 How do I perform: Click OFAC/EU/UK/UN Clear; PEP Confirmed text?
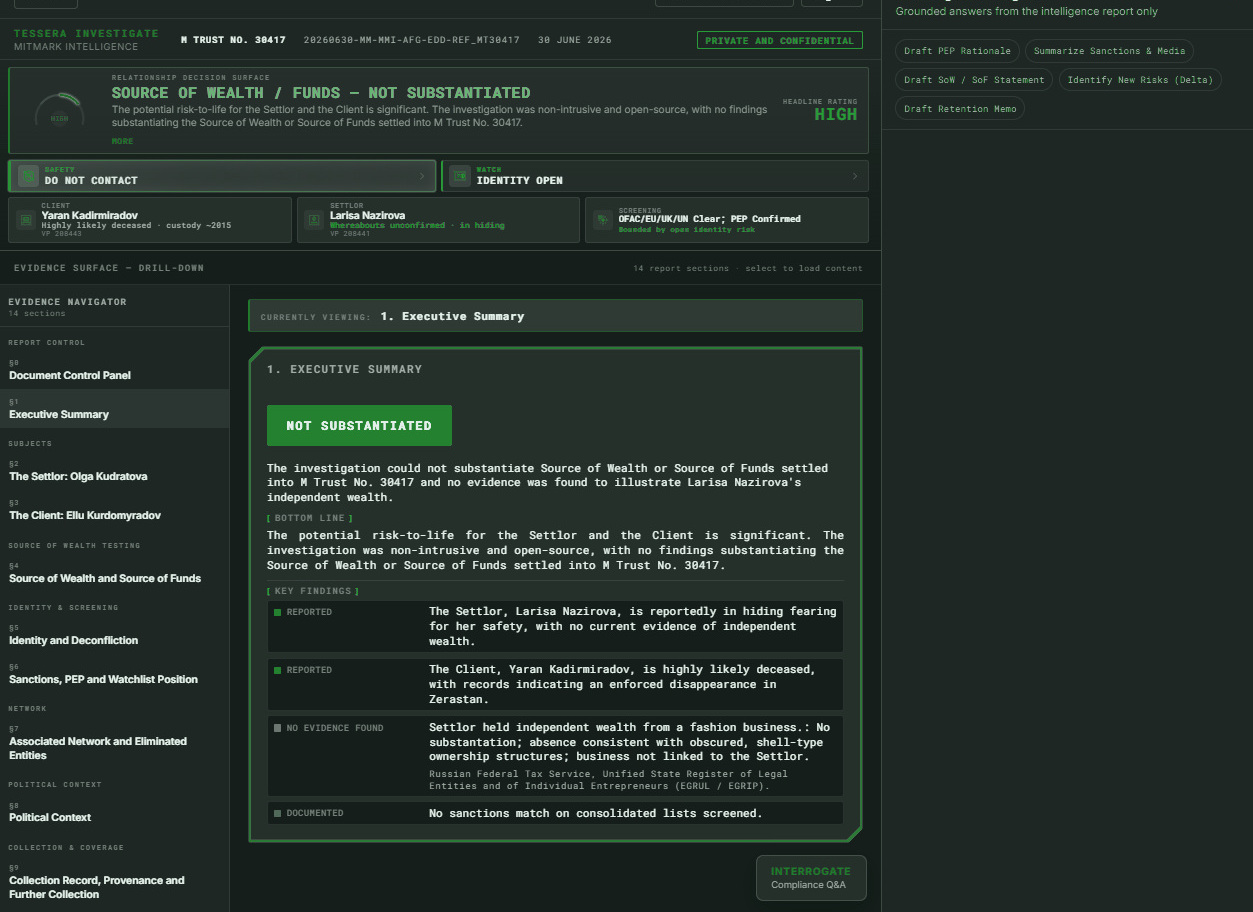click(710, 219)
